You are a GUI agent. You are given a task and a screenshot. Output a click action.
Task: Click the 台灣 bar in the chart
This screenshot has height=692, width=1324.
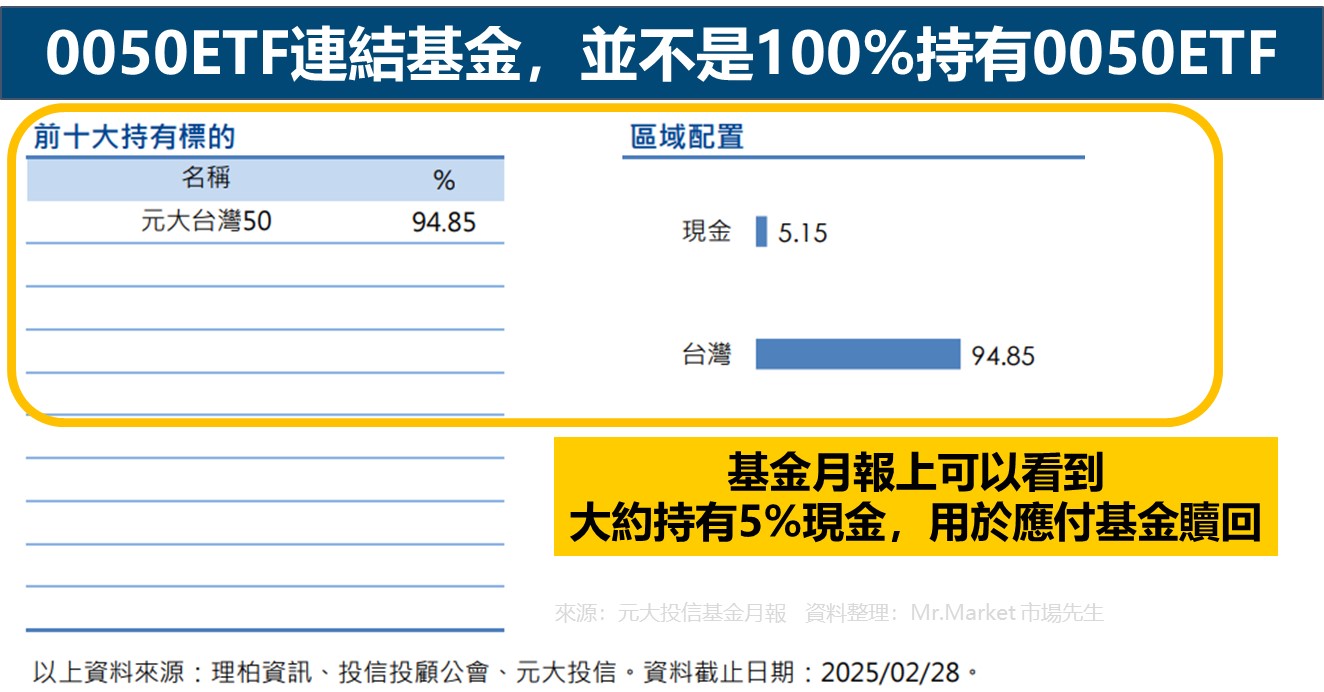[x=857, y=354]
